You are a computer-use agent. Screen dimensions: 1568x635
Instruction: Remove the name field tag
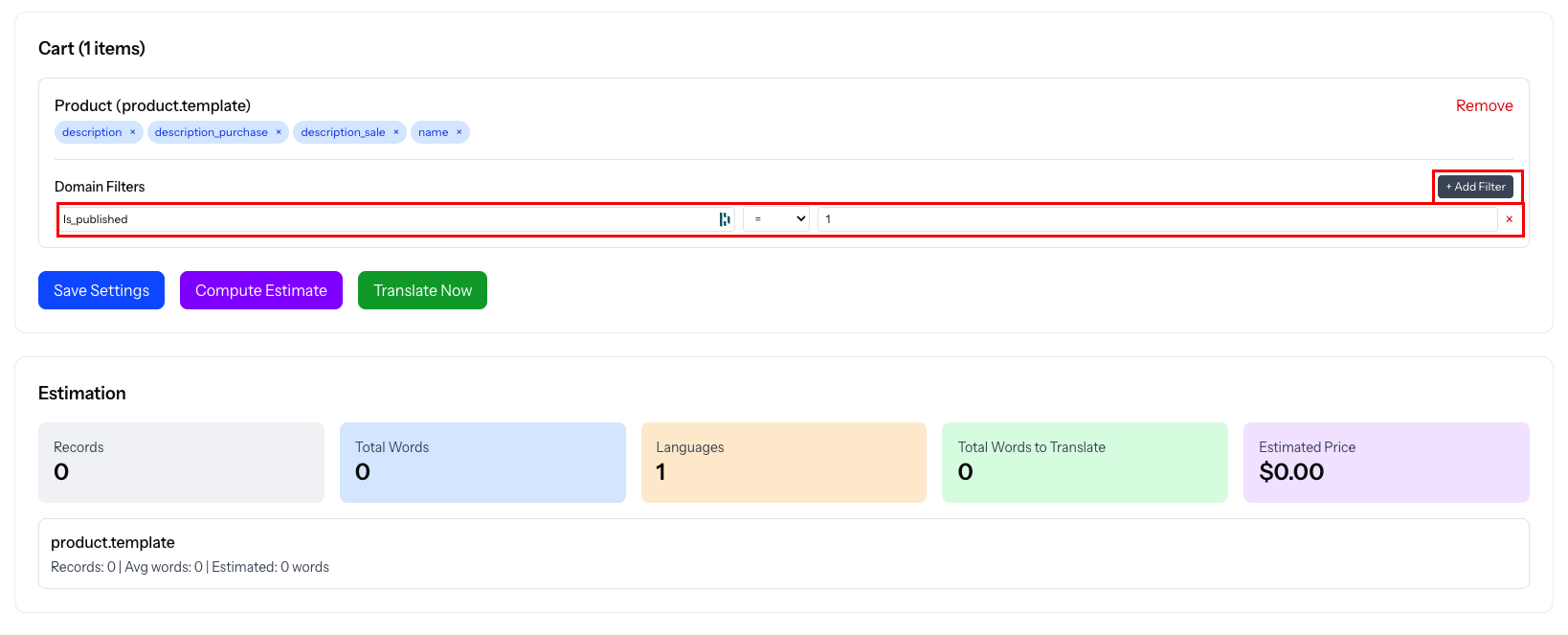(x=459, y=132)
